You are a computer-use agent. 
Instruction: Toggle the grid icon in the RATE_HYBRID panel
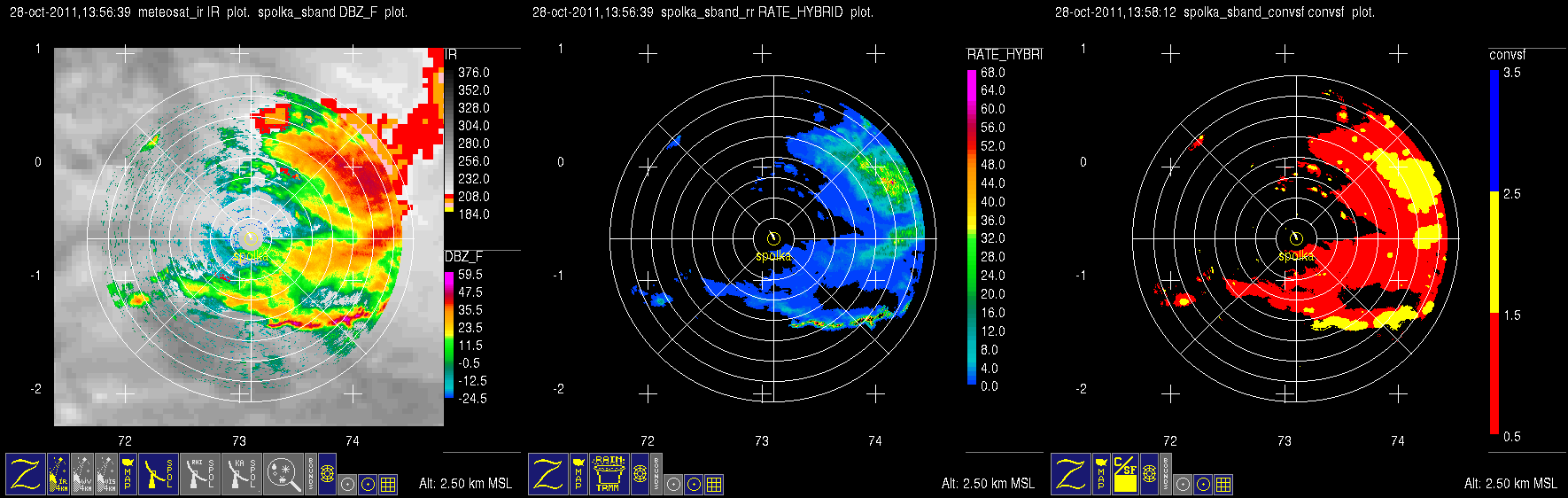714,485
